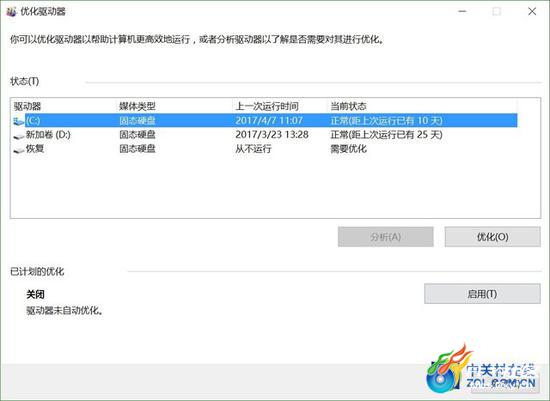Click the 优化驱动器 title bar app icon
The image size is (550, 401).
tap(11, 12)
